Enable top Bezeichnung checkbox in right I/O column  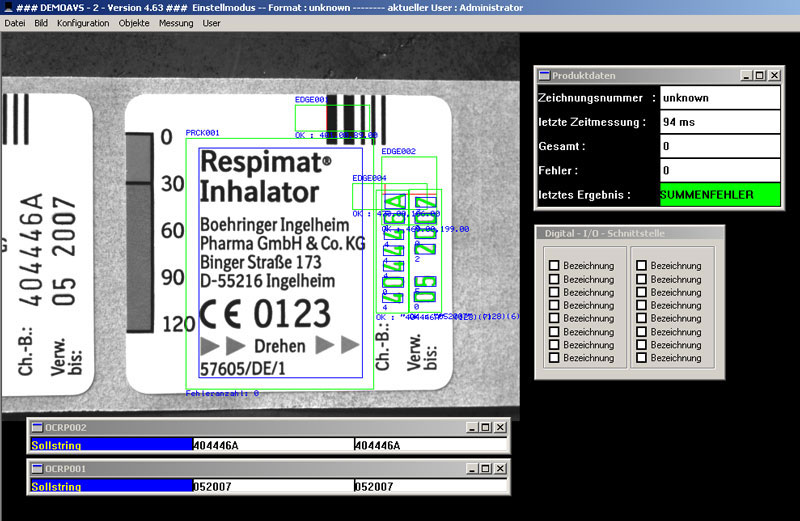(x=640, y=266)
